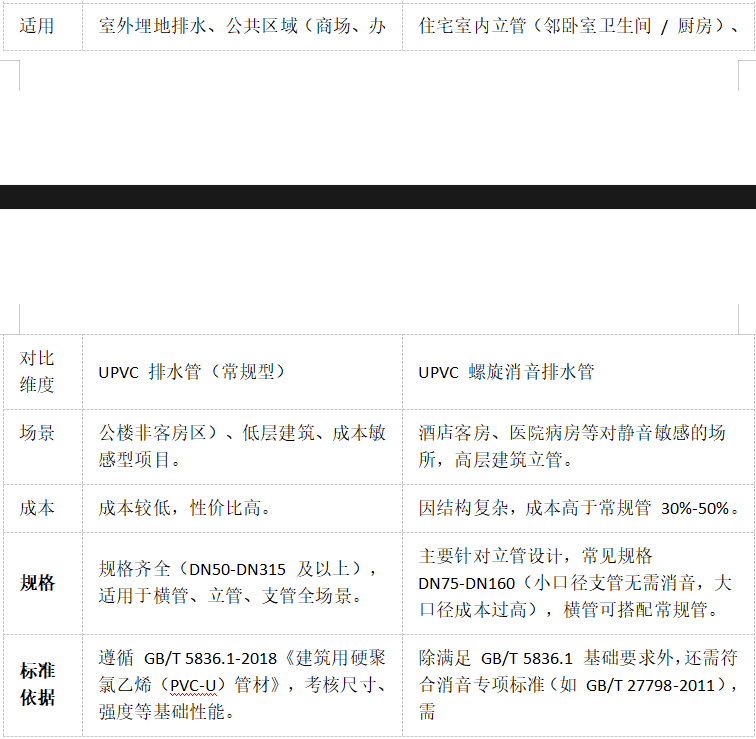
Task: Click header "UPVC 排水管（常规型）"
Action: pos(192,372)
